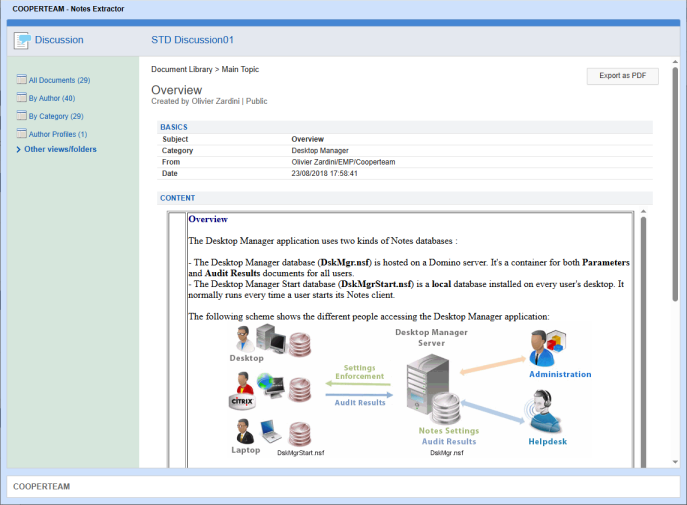
Task: Click Export as PDF button
Action: pos(623,76)
